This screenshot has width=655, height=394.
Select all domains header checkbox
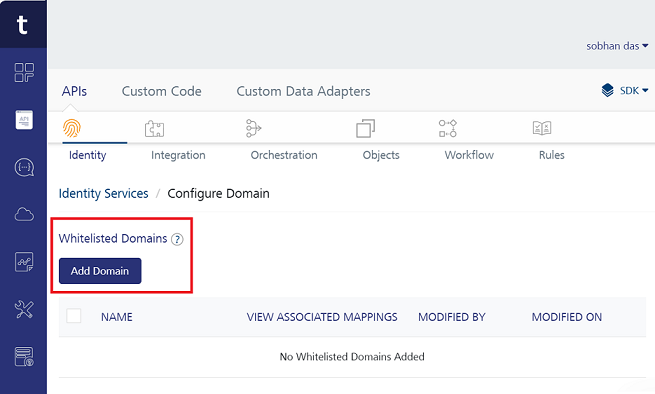pyautogui.click(x=74, y=316)
